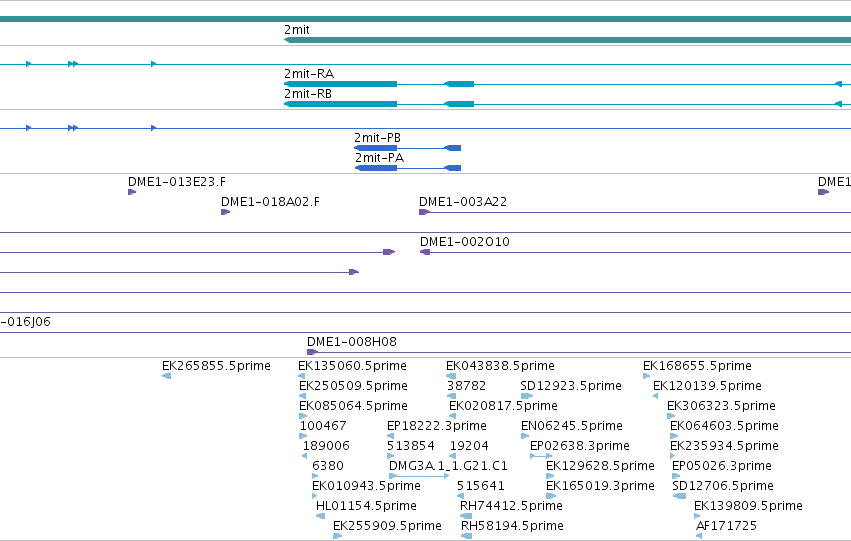
Task: Select EK085064.5prime EST label
Action: click(x=353, y=406)
